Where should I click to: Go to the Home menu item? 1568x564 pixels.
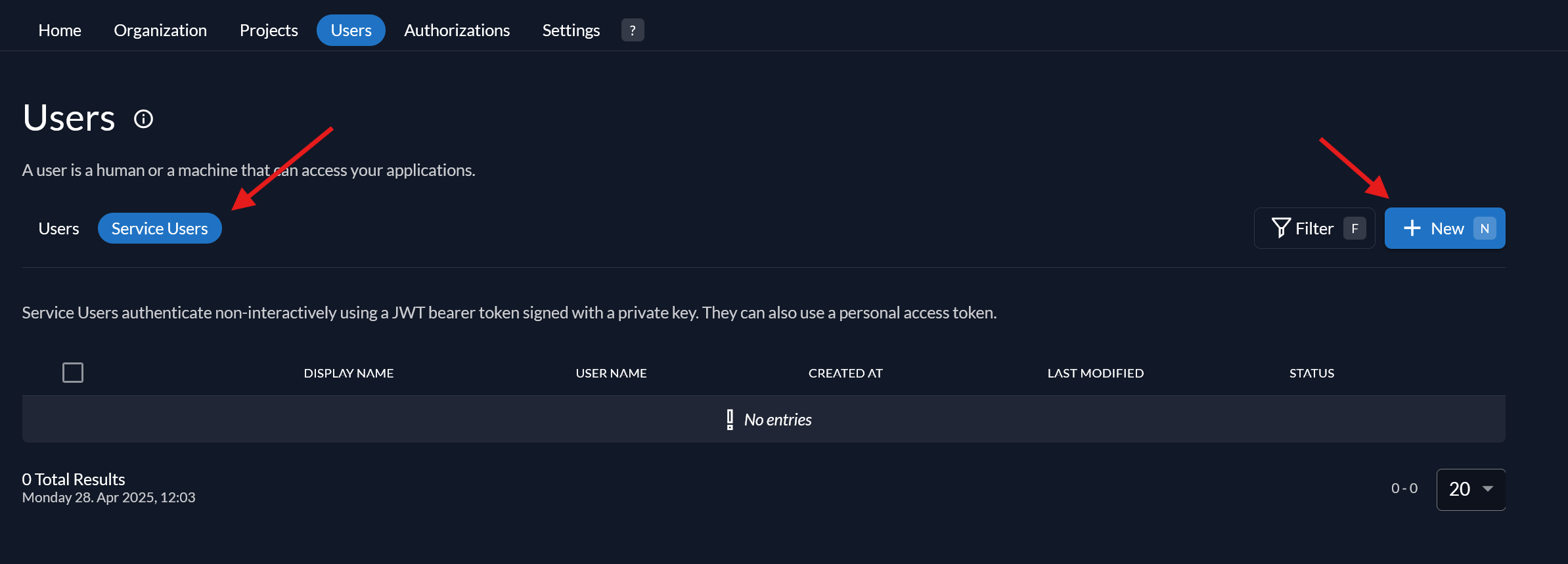tap(60, 30)
